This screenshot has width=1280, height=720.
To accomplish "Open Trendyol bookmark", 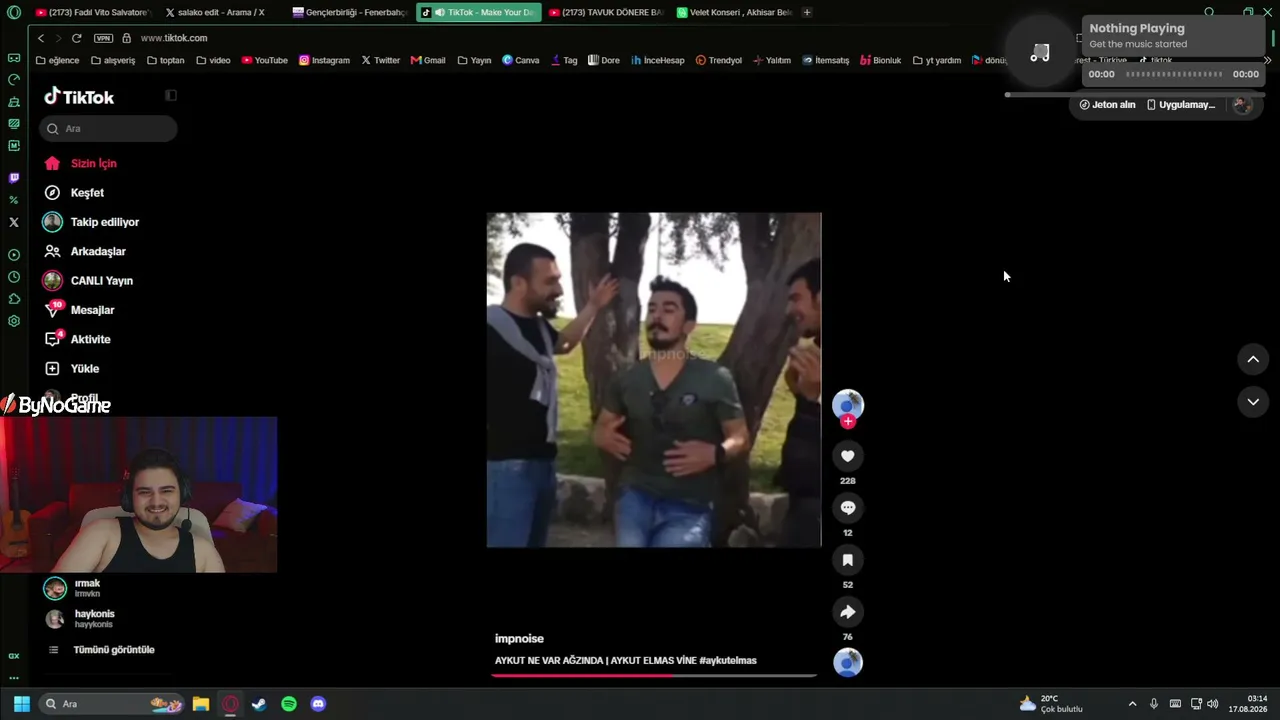I will point(719,60).
